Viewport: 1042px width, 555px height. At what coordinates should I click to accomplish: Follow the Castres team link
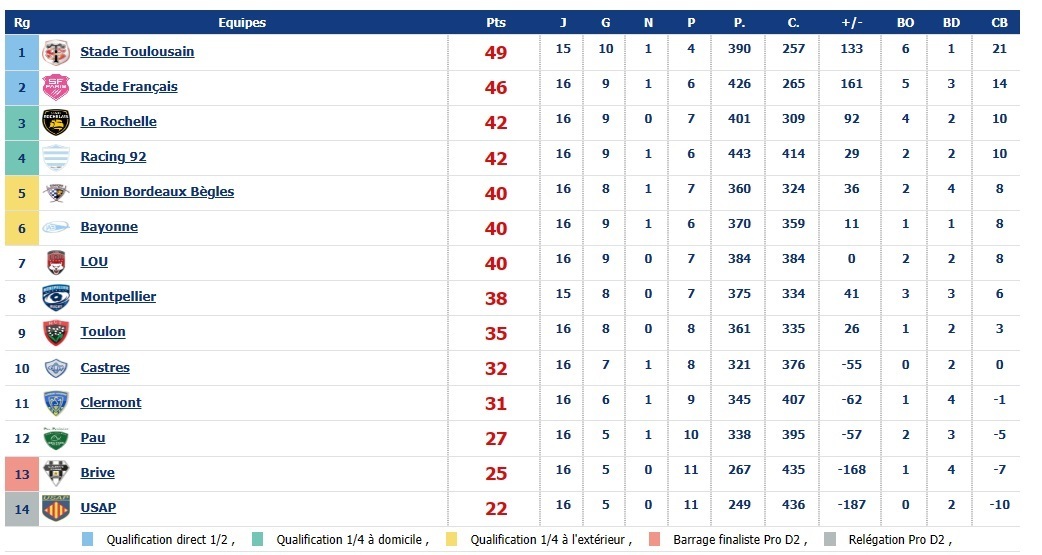(105, 367)
